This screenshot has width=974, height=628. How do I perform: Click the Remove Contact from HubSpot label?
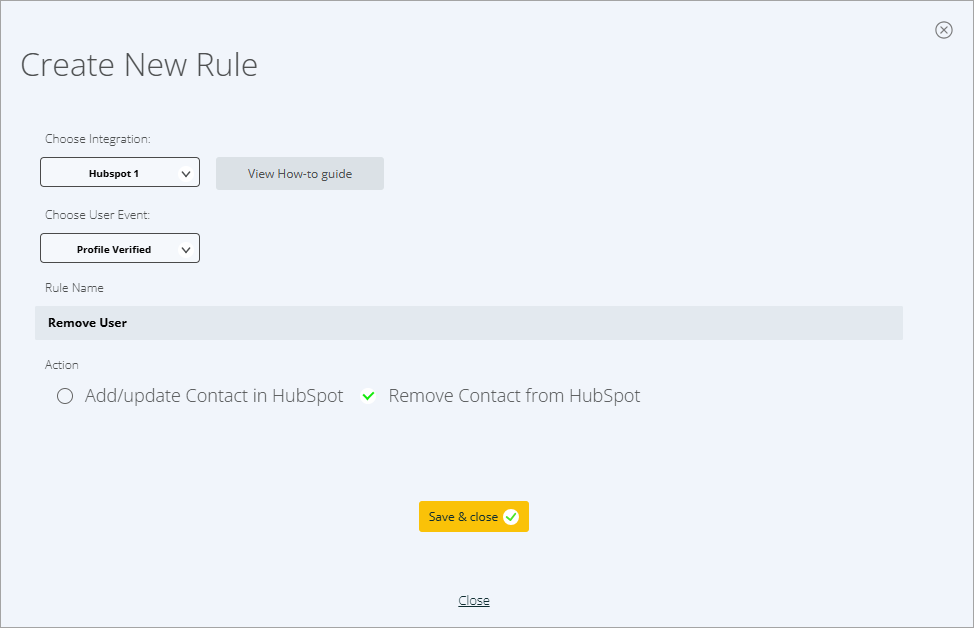coord(514,396)
